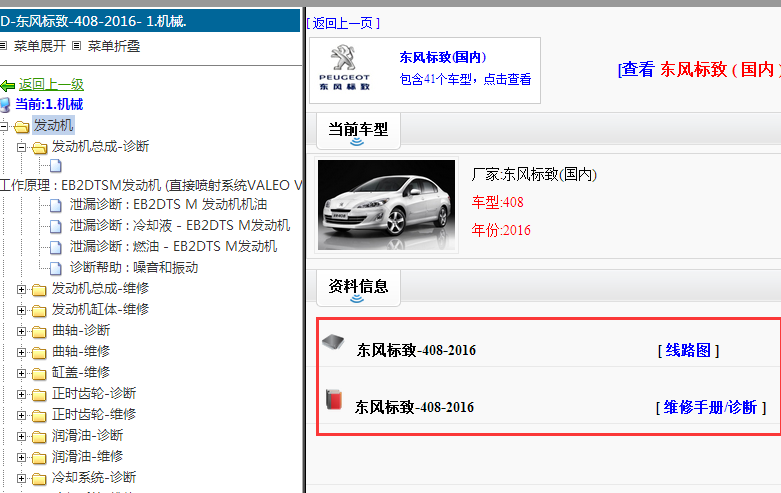The height and width of the screenshot is (493, 781).
Task: Click the 发动机缸体-维修 folder icon
Action: pos(39,311)
